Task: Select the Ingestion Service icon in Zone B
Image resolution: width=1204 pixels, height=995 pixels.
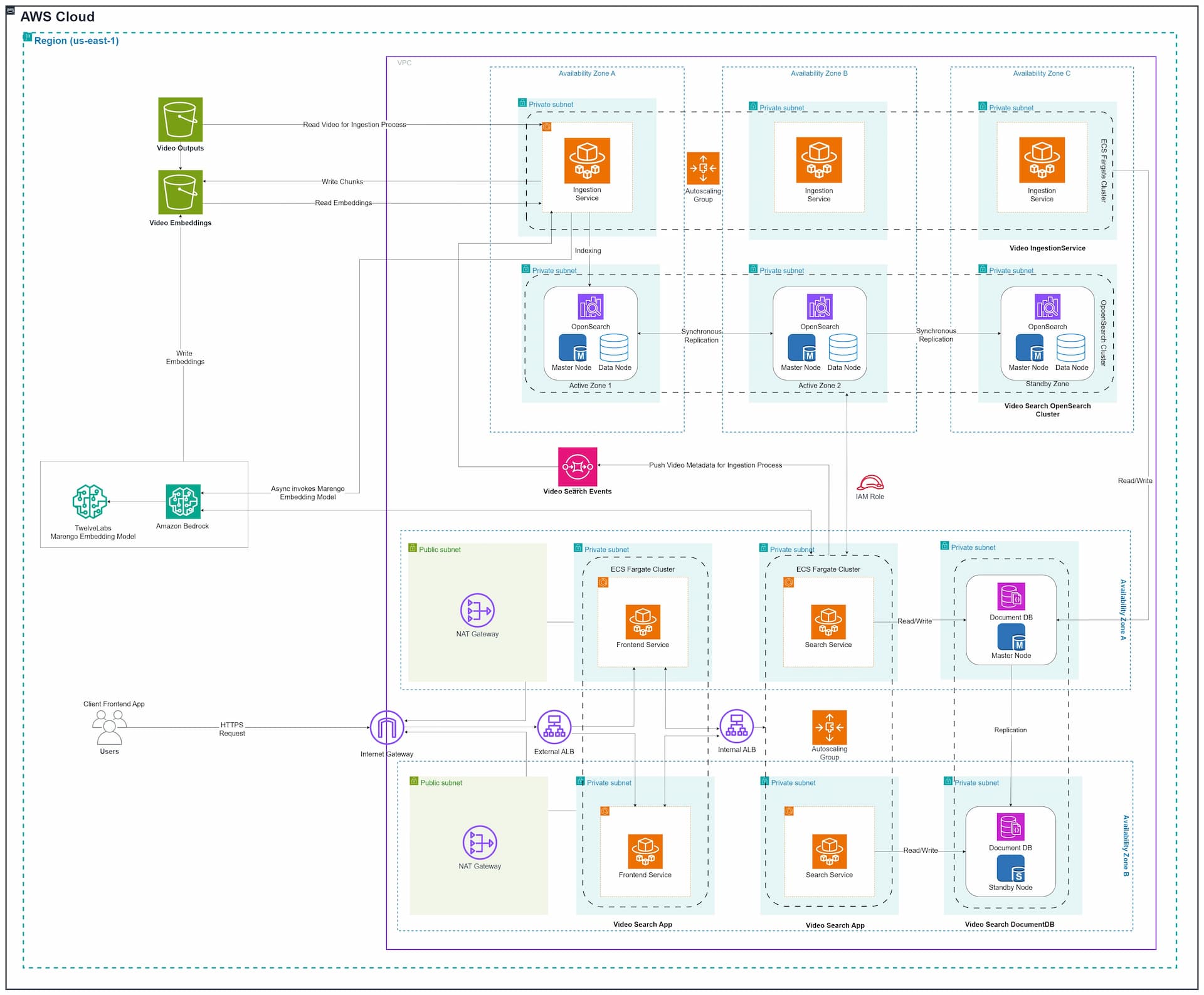Action: click(x=819, y=160)
